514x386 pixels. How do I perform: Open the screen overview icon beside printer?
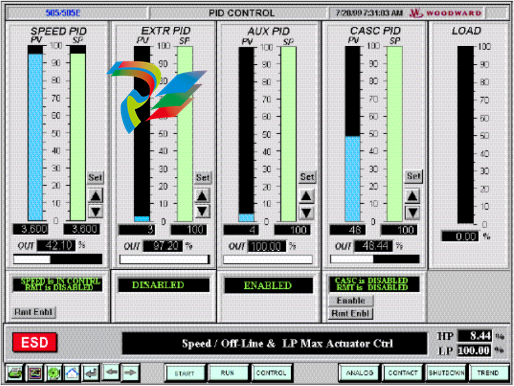(34, 373)
